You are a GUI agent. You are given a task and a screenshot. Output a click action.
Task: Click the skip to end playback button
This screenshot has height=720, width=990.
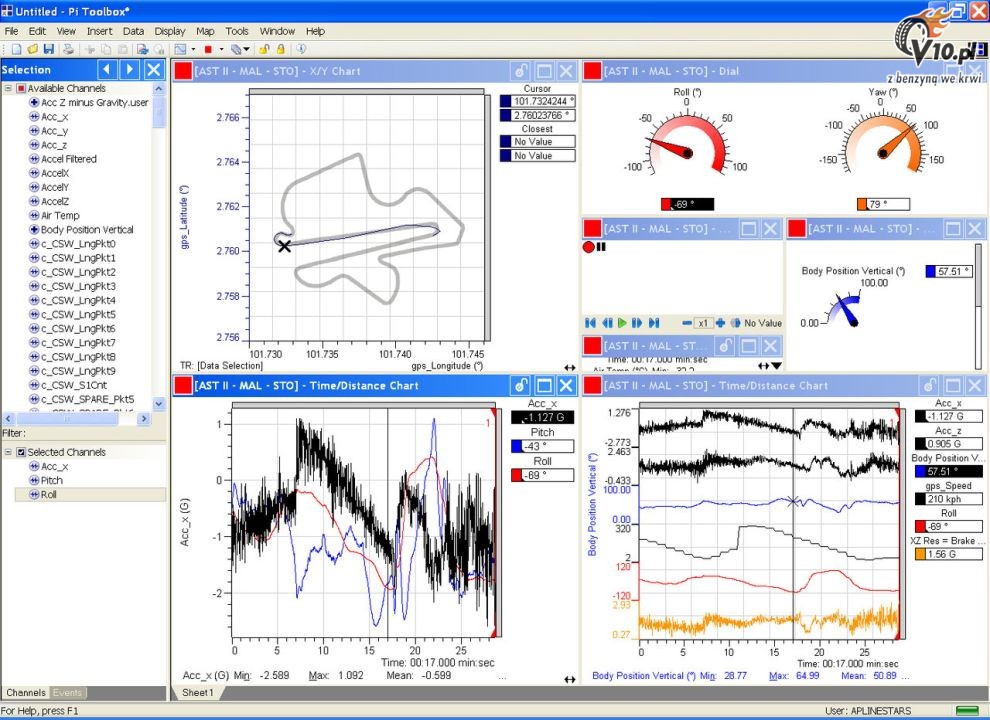point(653,323)
